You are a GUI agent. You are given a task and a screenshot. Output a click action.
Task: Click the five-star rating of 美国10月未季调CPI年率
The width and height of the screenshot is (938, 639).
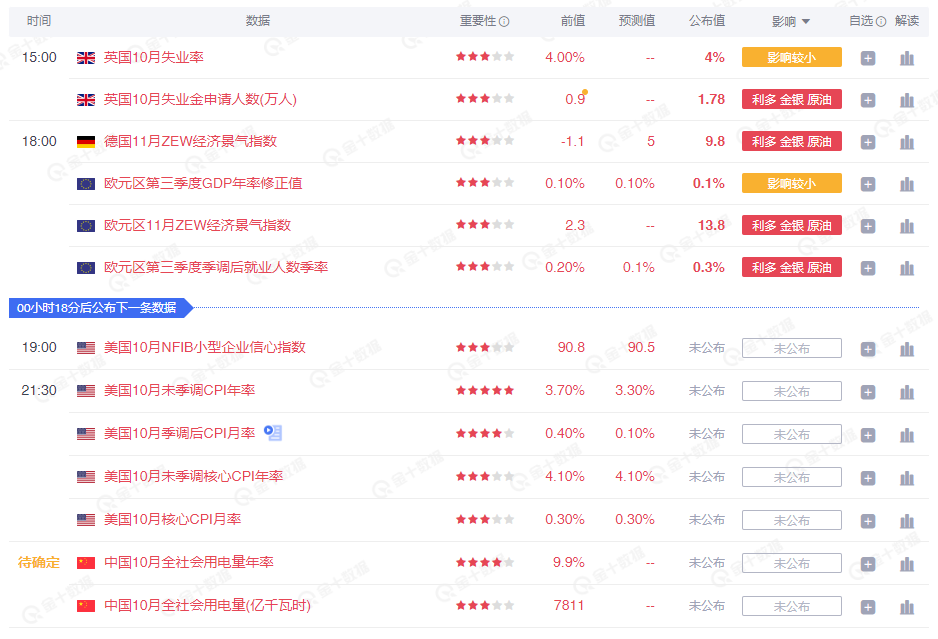point(485,391)
